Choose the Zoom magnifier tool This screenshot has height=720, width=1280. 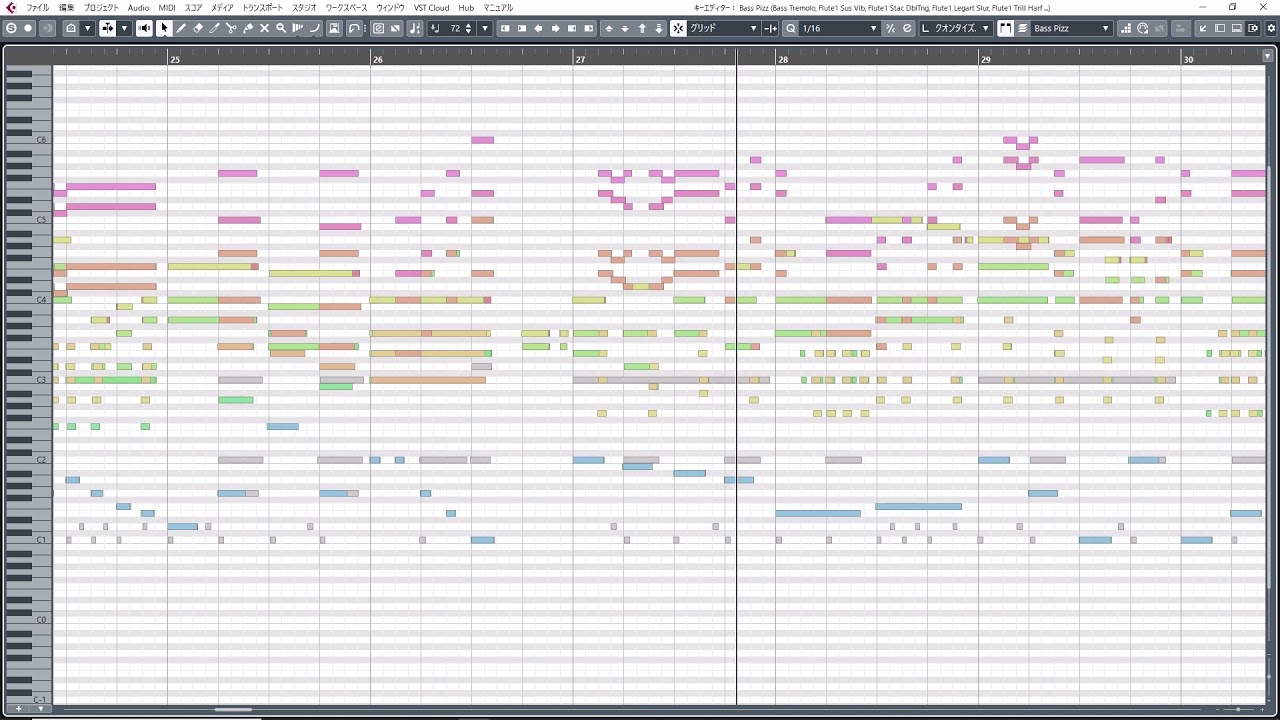[281, 28]
